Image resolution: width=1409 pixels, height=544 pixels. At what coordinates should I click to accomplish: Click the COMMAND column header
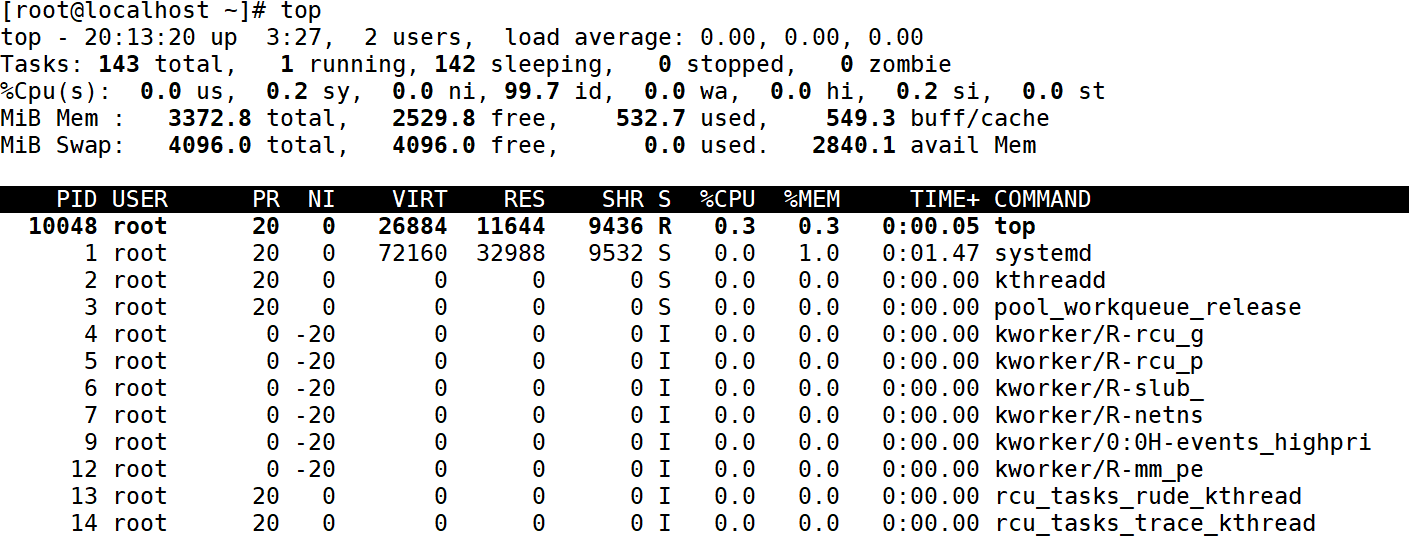coord(1043,199)
